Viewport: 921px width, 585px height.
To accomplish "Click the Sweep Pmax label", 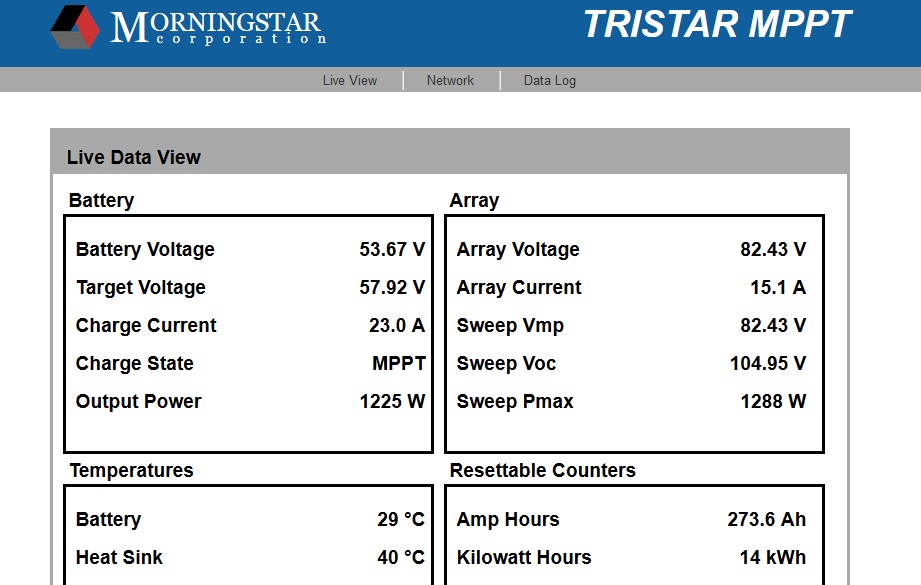I will coord(515,402).
